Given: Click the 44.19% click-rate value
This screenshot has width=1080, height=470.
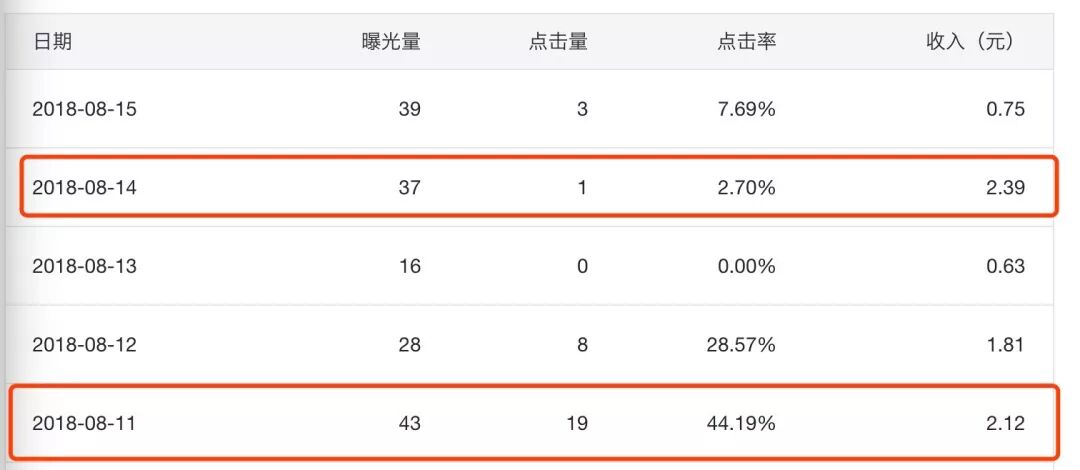Looking at the screenshot, I should click(741, 423).
